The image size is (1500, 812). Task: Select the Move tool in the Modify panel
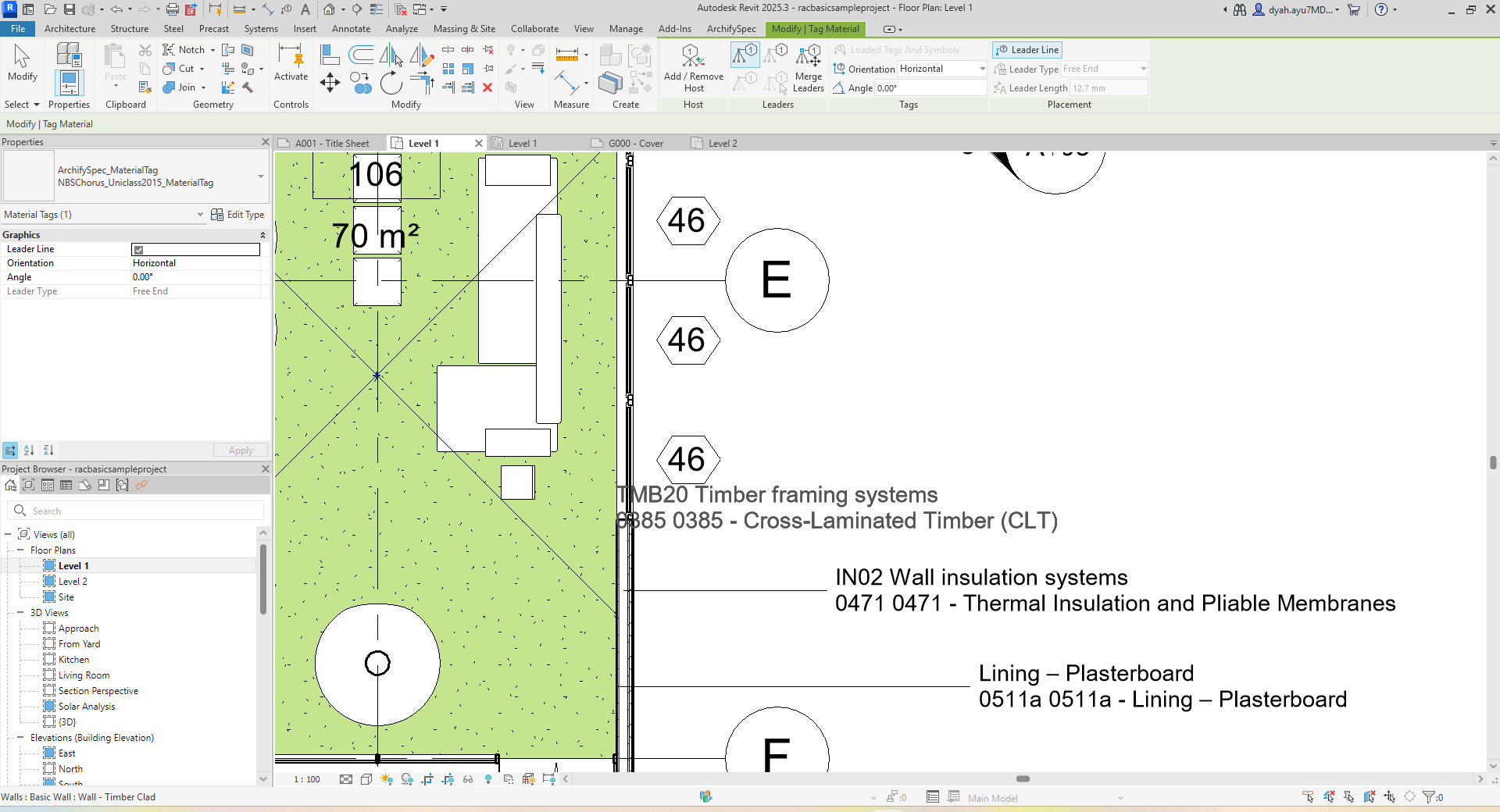tap(330, 84)
